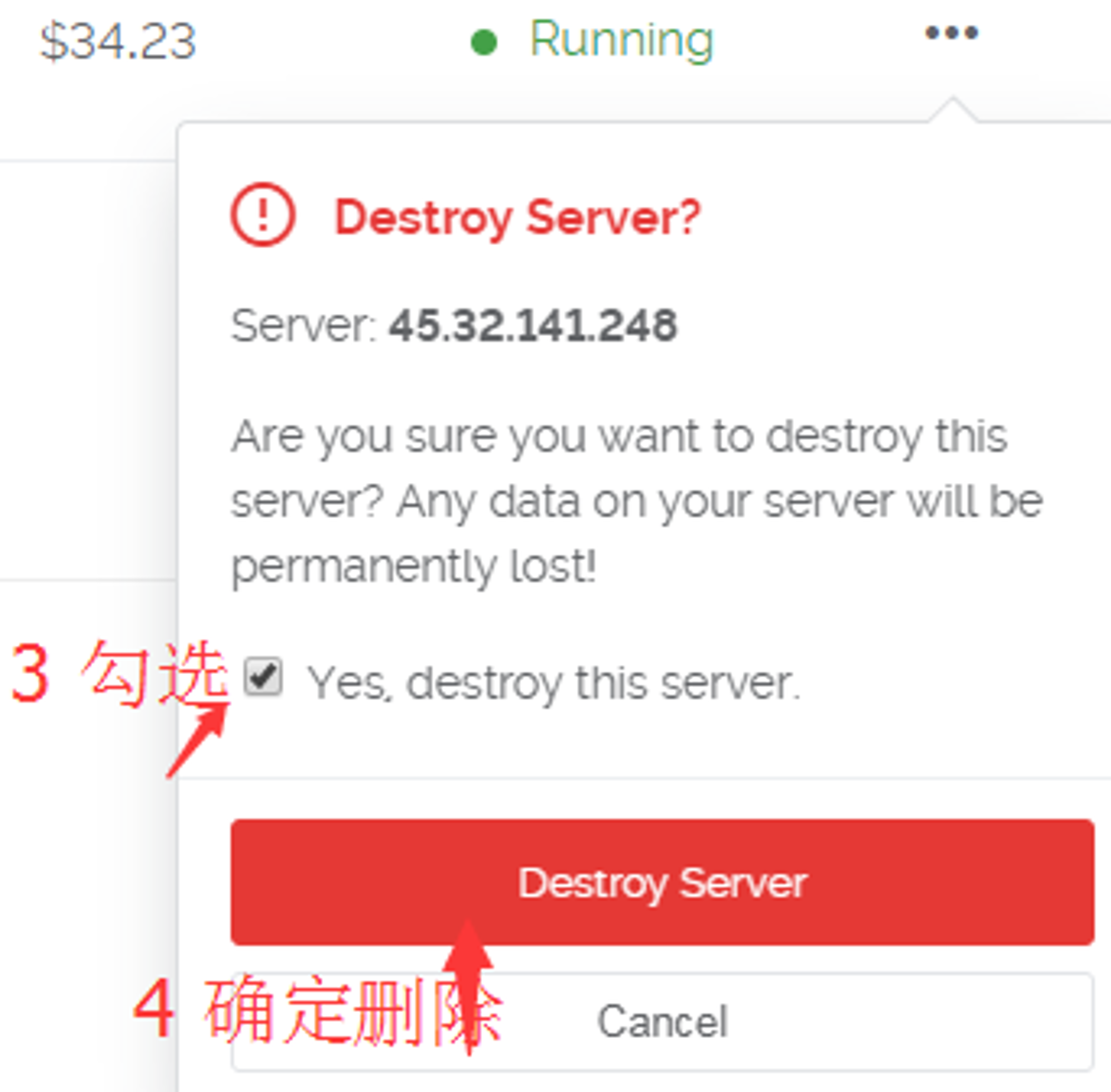This screenshot has width=1111, height=1092.
Task: Click the popover caret below the dots menu
Action: point(953,109)
